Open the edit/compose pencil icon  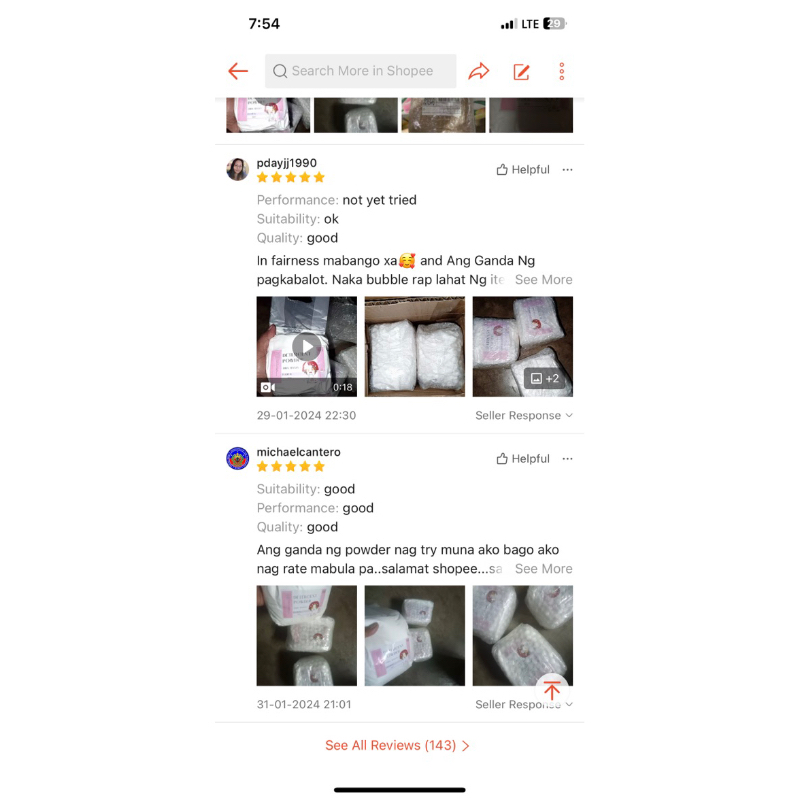pyautogui.click(x=521, y=71)
